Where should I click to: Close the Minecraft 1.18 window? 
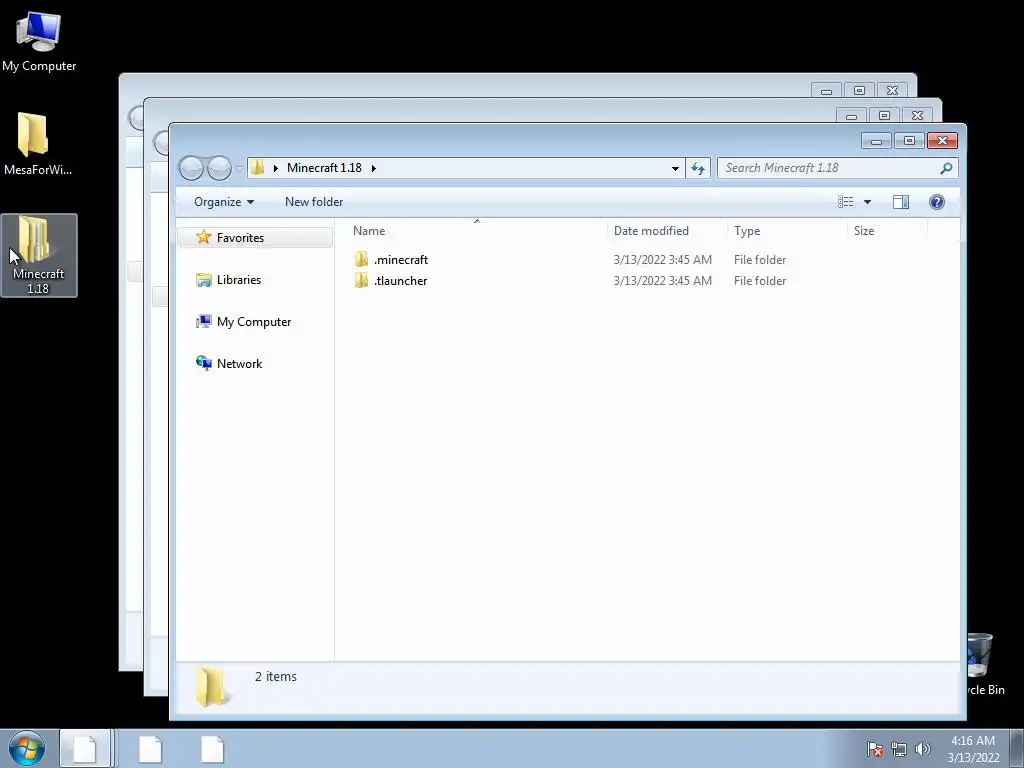click(942, 140)
